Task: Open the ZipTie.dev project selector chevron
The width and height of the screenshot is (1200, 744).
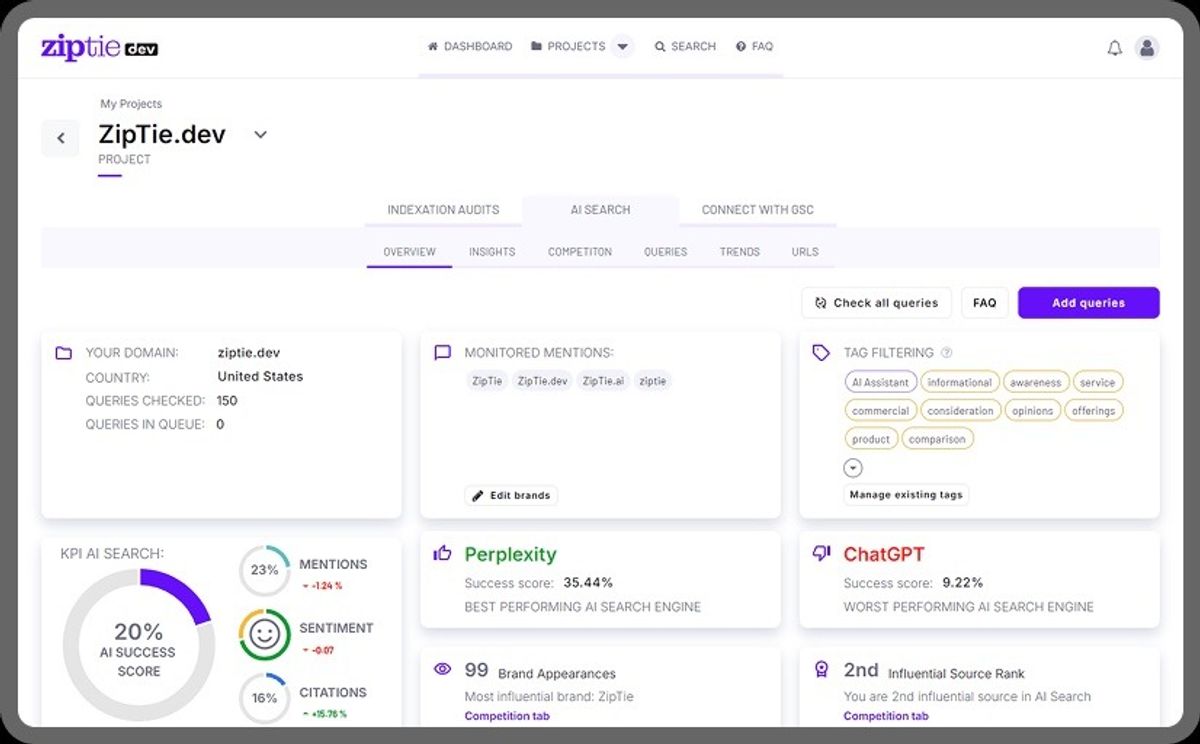Action: [260, 135]
